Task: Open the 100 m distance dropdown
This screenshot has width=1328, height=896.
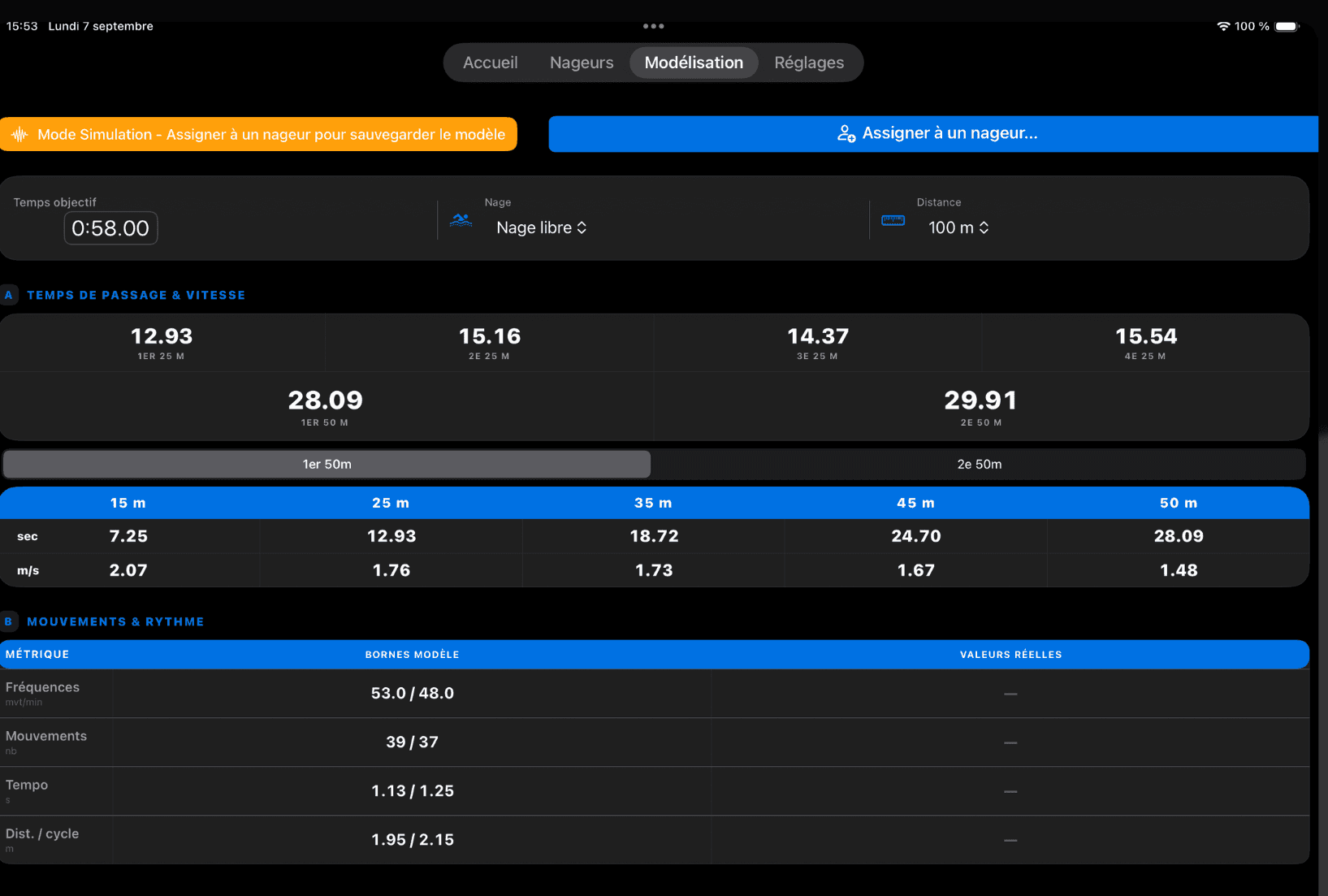Action: [958, 228]
